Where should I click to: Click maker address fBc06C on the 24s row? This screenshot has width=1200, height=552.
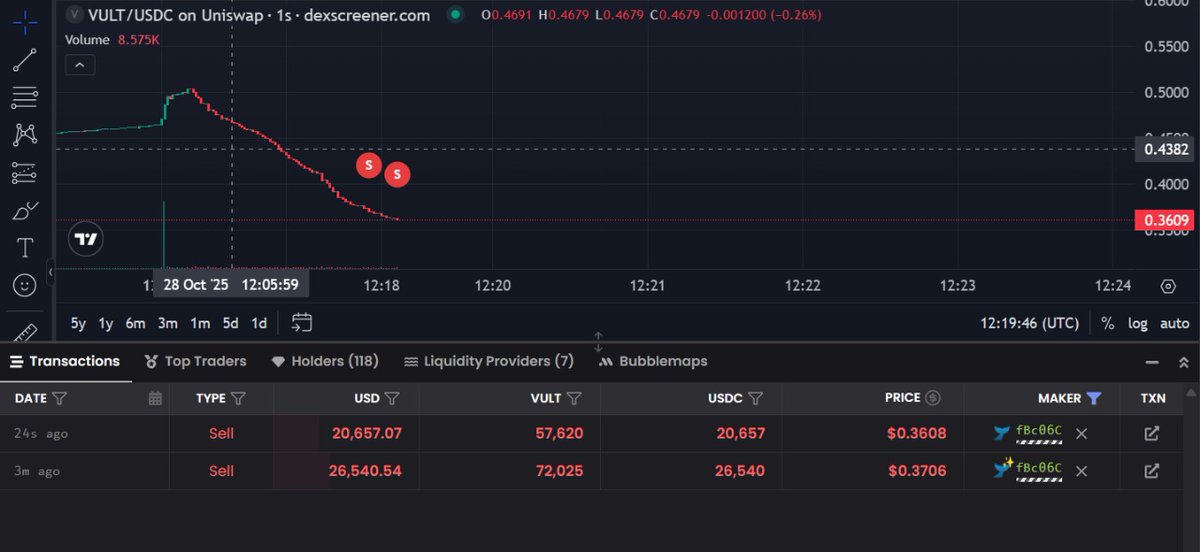pos(1039,433)
